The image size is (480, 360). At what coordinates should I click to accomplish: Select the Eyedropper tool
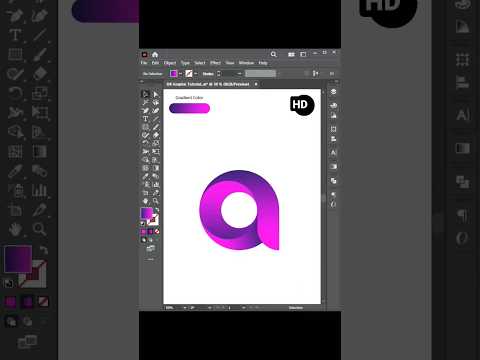(x=145, y=176)
